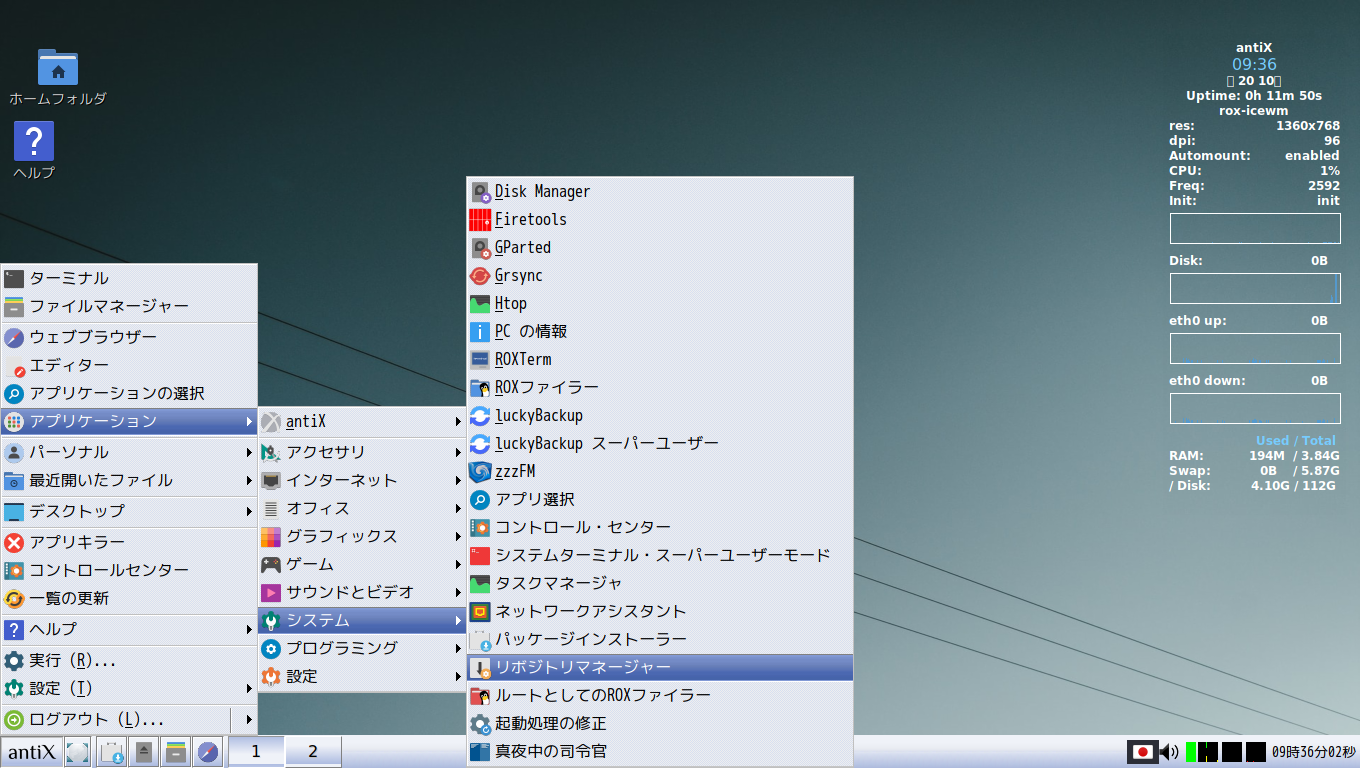Screen dimensions: 1360x768
Task: Expand オフィス category
Action: pos(362,509)
